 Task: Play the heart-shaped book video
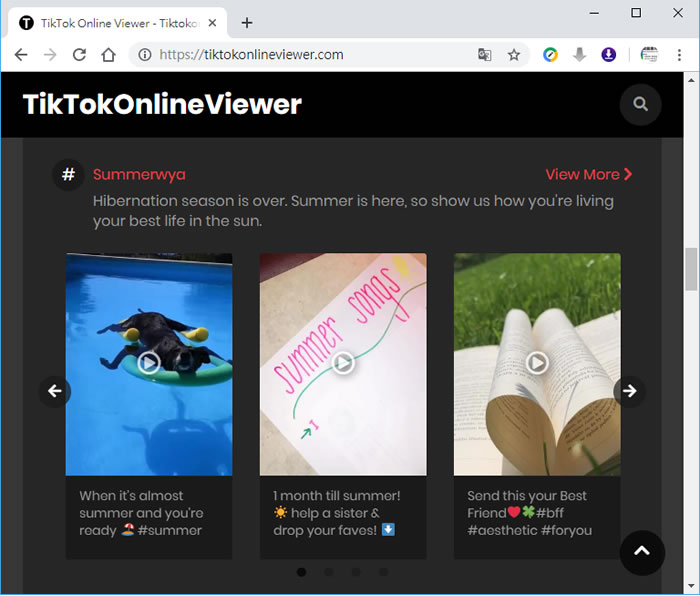(537, 363)
